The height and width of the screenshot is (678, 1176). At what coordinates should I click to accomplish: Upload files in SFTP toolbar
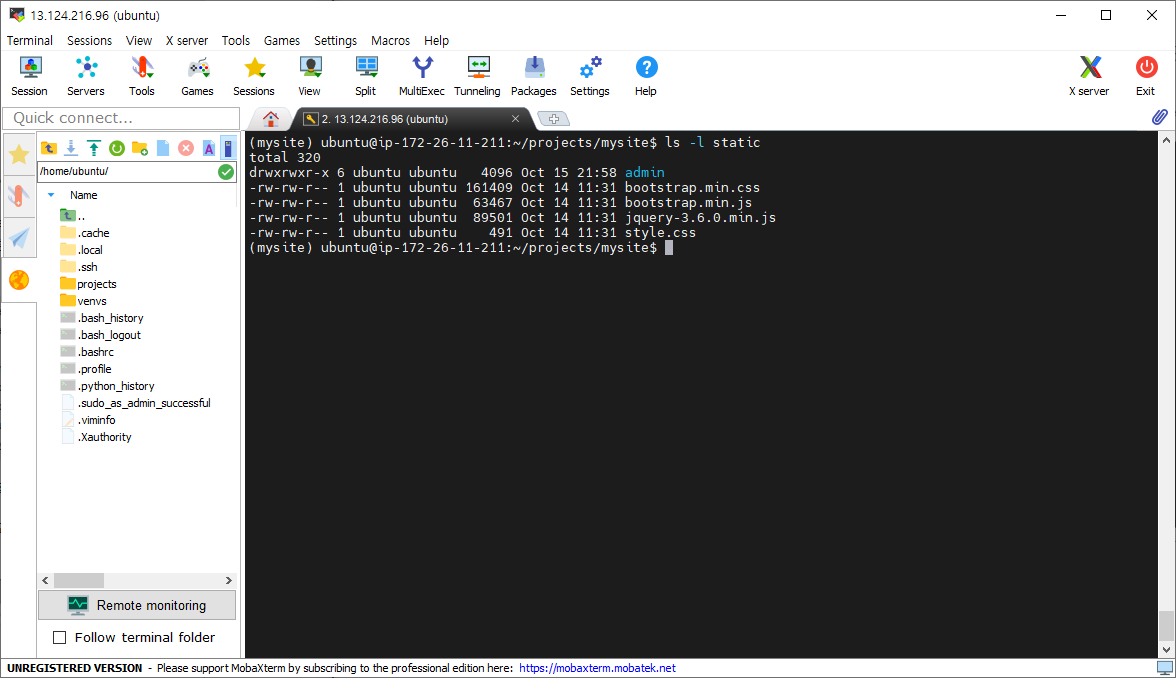click(x=93, y=148)
